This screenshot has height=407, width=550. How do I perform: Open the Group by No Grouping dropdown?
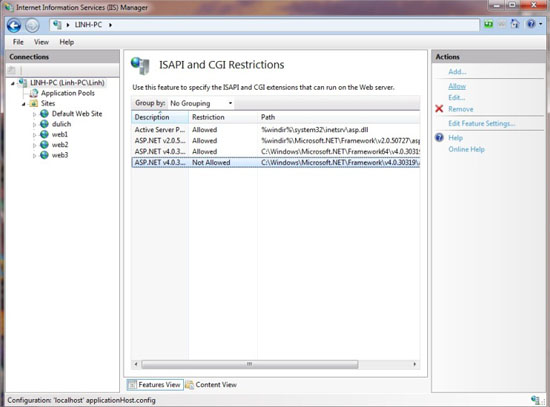[201, 103]
